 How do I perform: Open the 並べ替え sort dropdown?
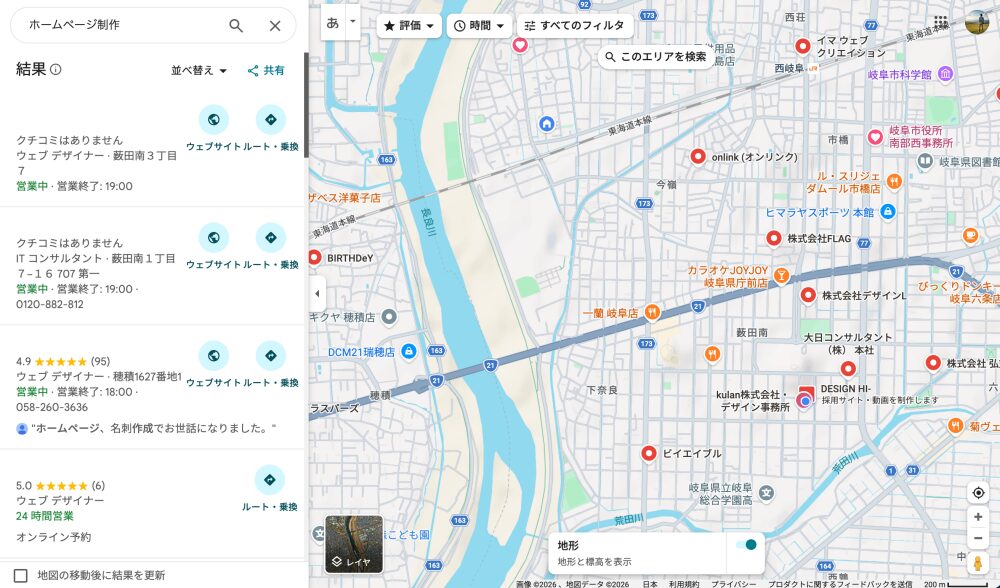[199, 71]
